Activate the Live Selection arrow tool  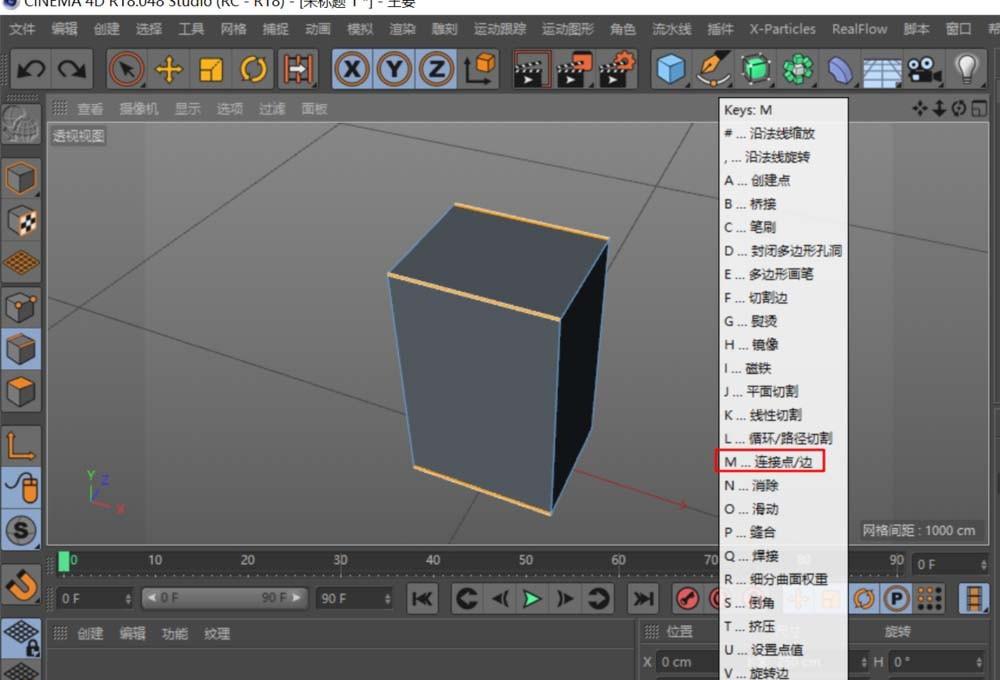(127, 68)
